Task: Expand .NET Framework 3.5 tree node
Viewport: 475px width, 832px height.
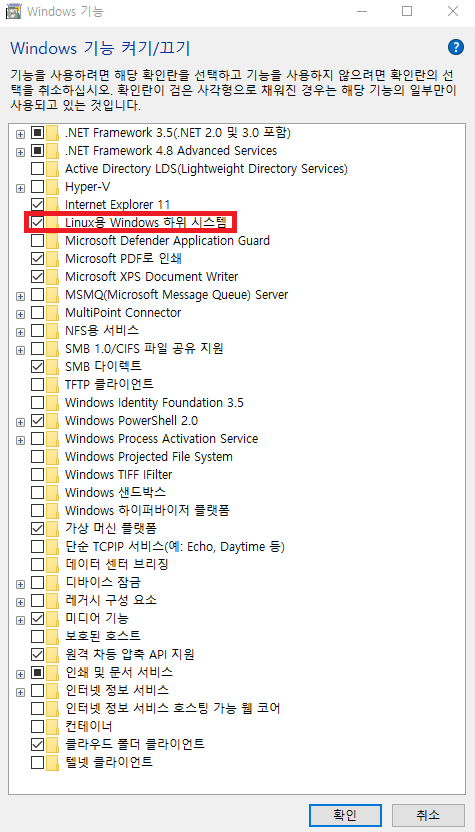Action: (x=20, y=133)
